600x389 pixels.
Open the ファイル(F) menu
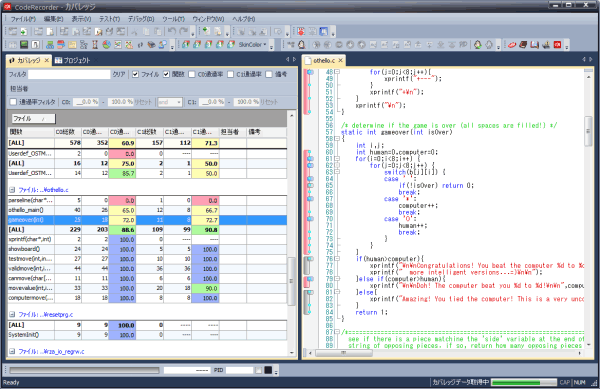tap(23, 19)
